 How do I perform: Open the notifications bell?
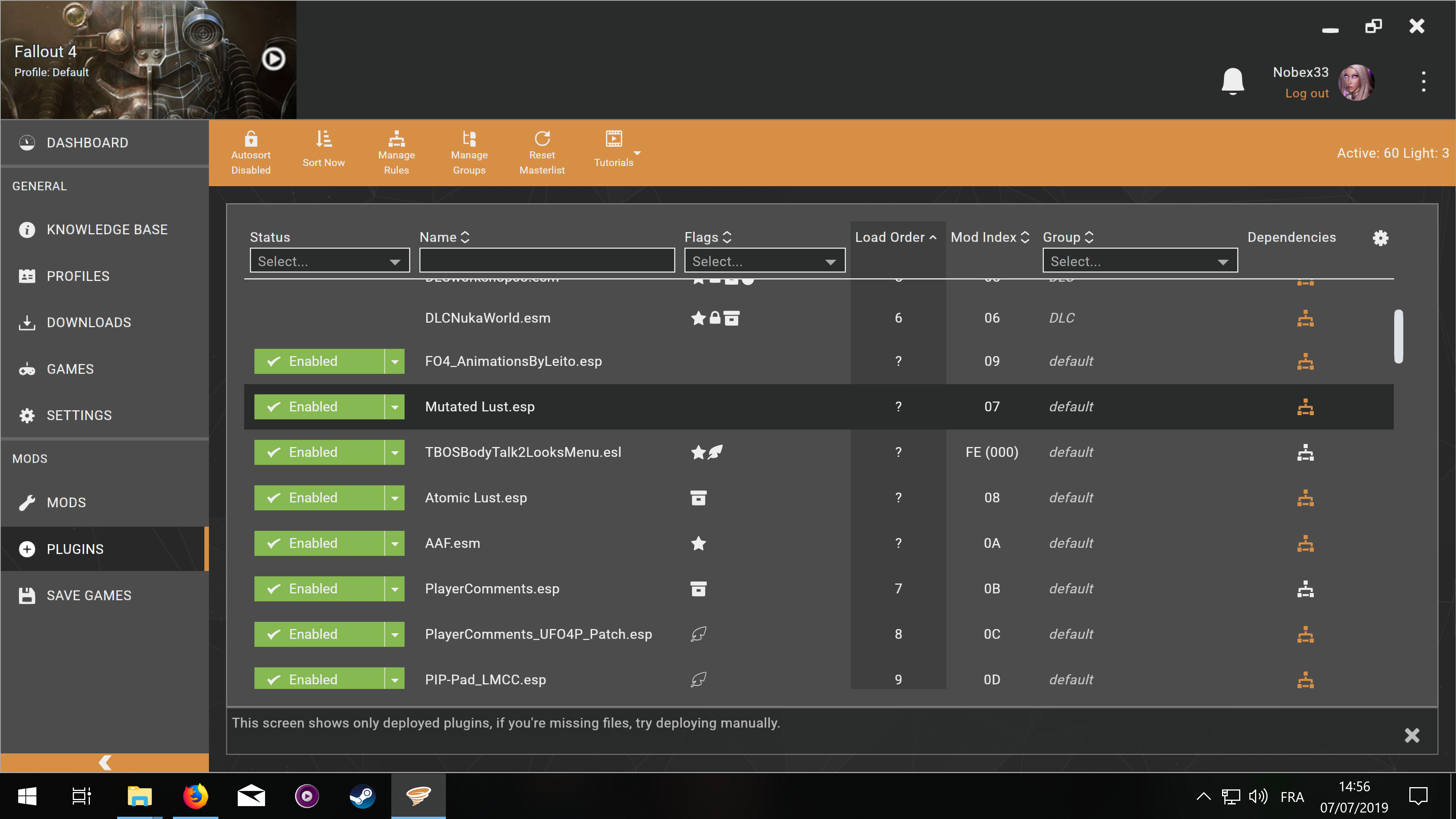tap(1233, 82)
